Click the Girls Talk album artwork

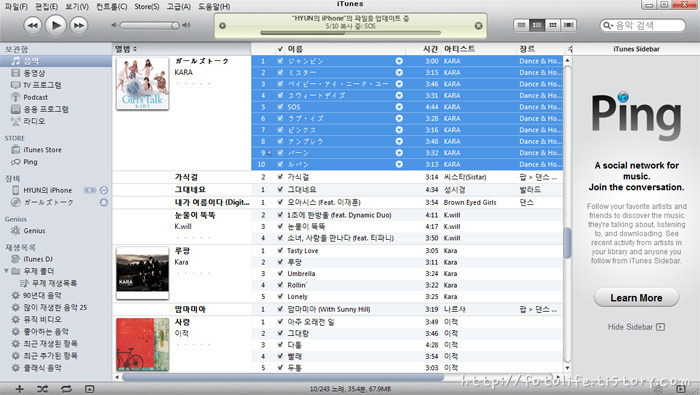142,83
